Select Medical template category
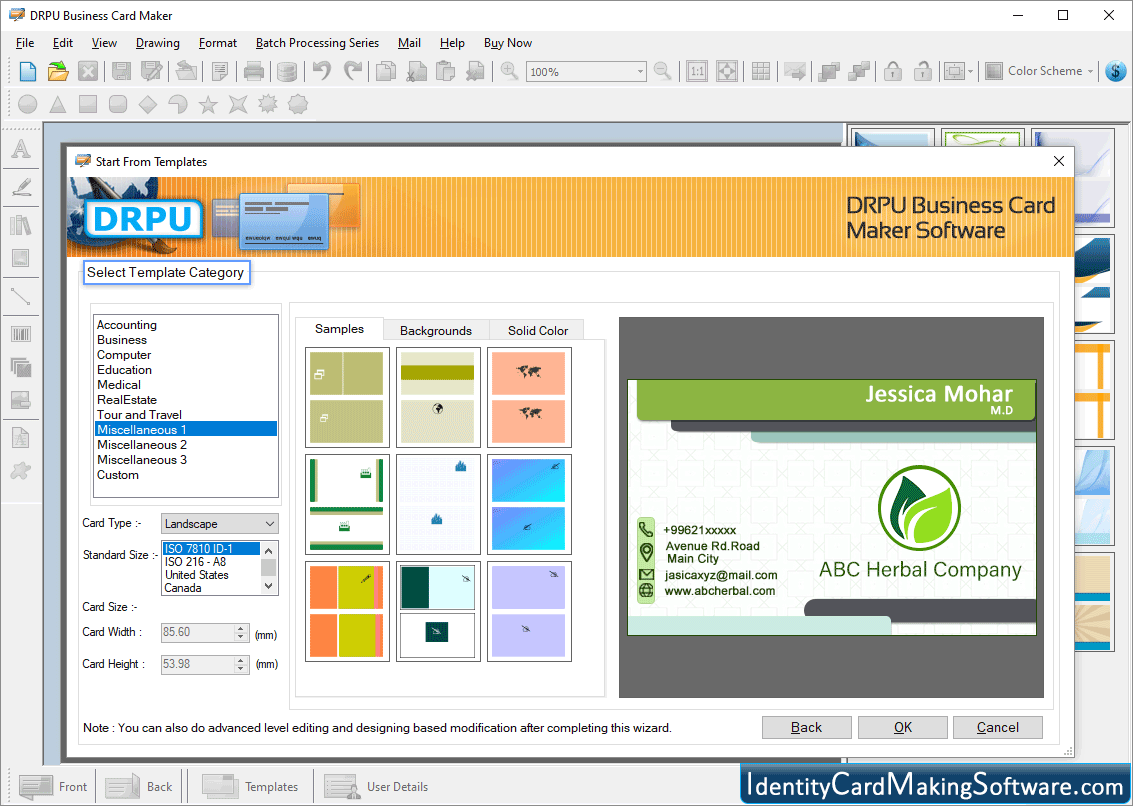The image size is (1133, 806). [118, 384]
